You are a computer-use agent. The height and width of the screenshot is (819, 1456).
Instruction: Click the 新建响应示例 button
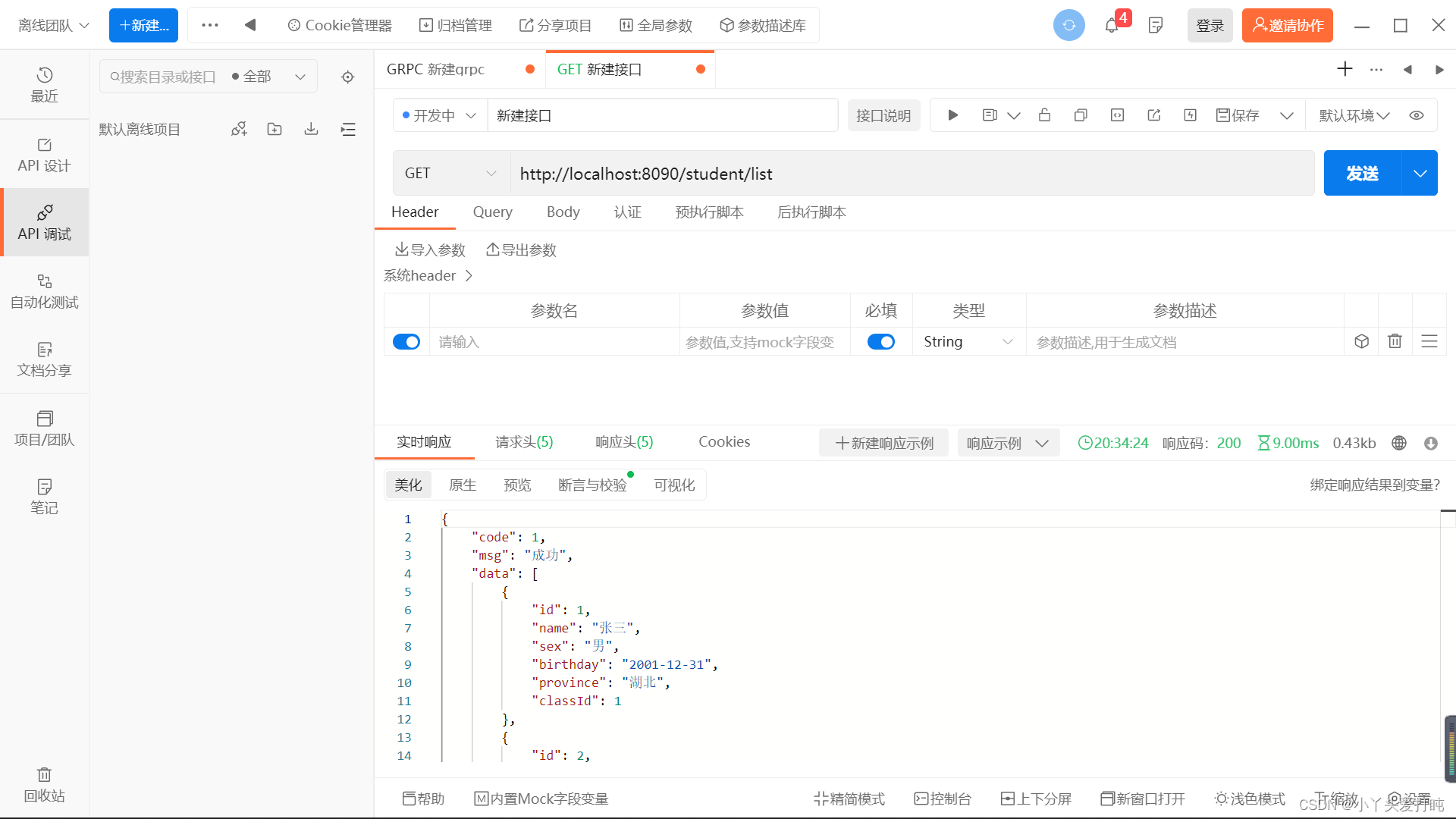click(x=883, y=443)
